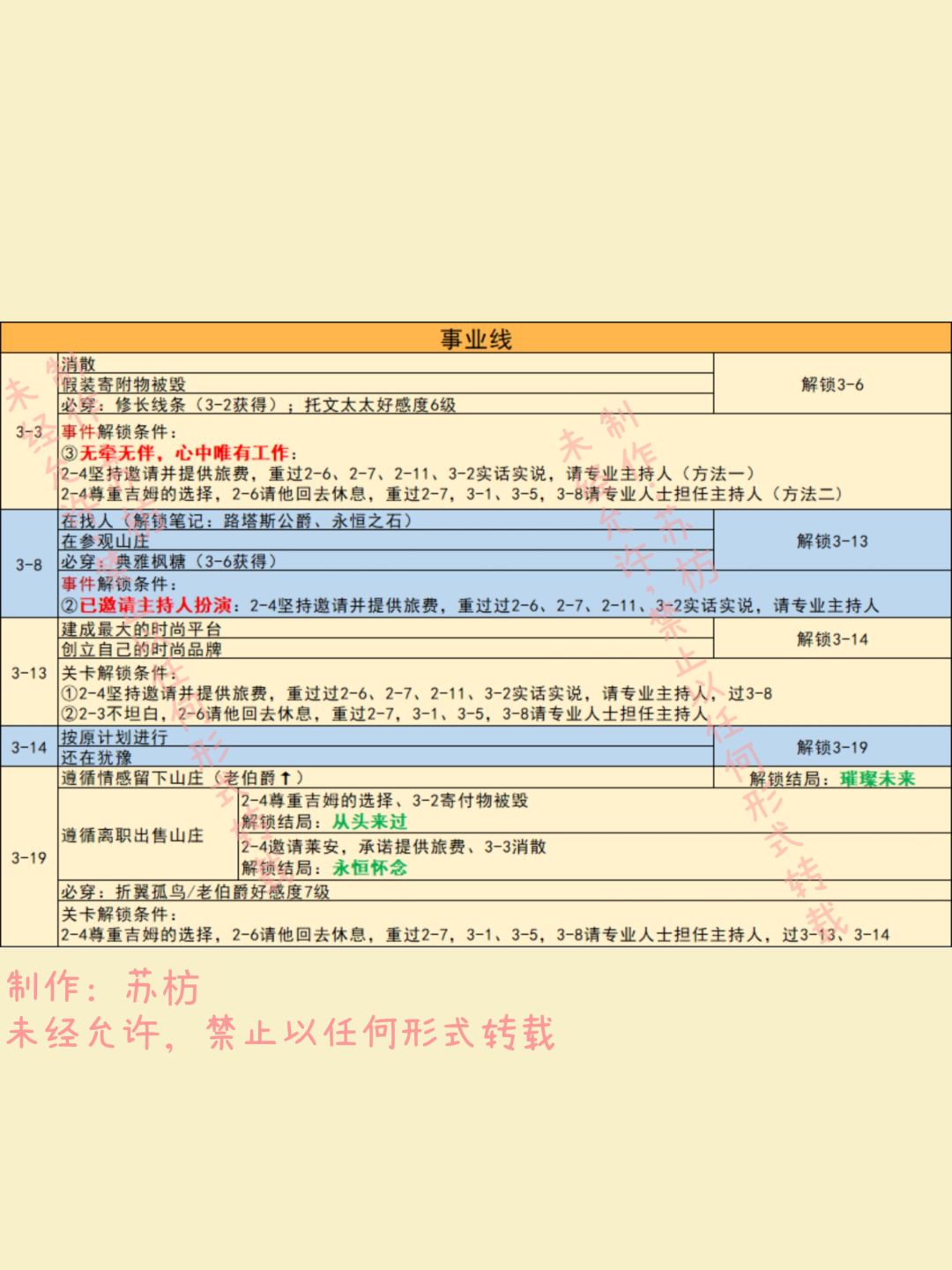
Task: Click notice 未经允许，禁止以任何形式转载
Action: [281, 1033]
